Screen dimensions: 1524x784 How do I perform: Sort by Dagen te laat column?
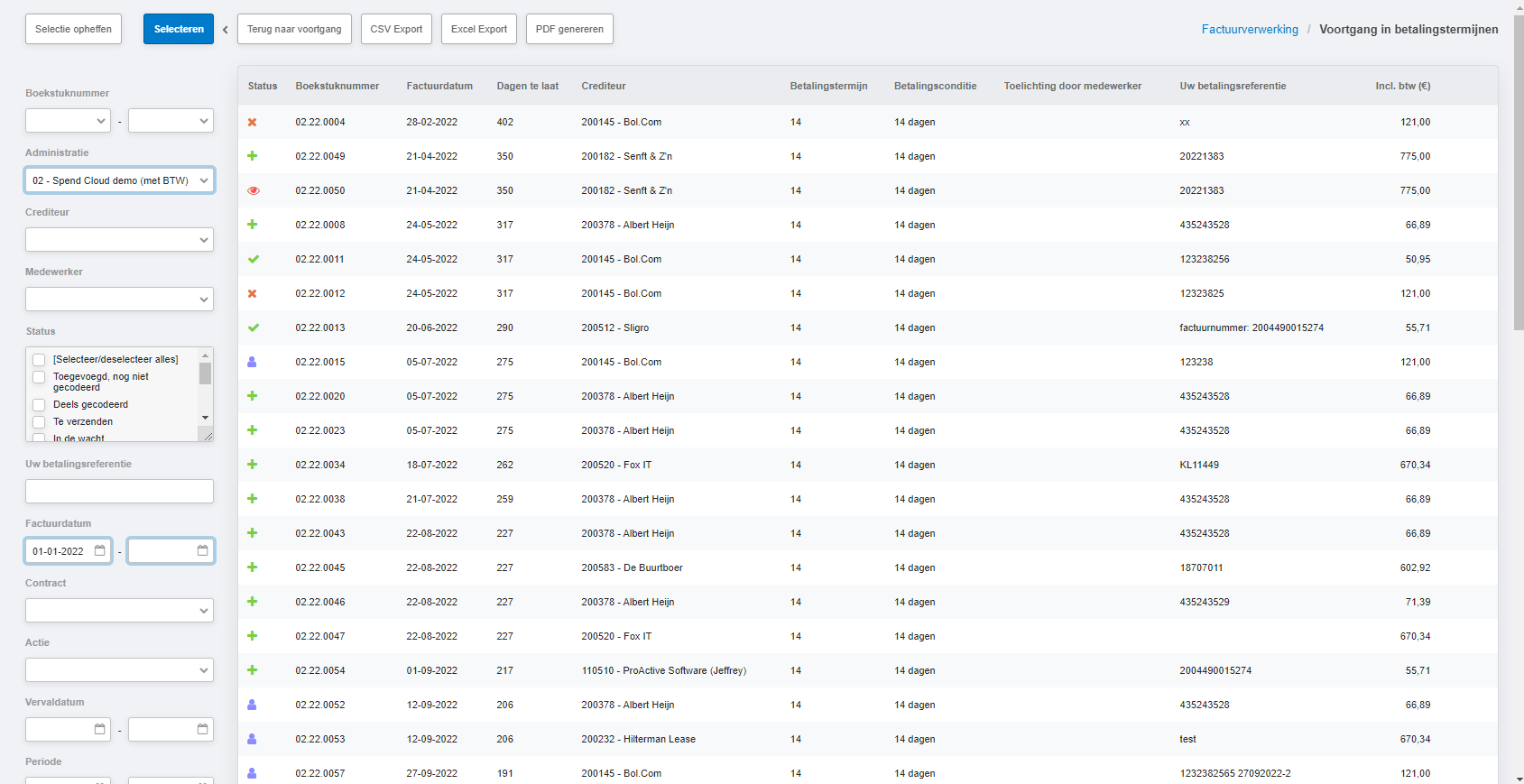(x=528, y=86)
